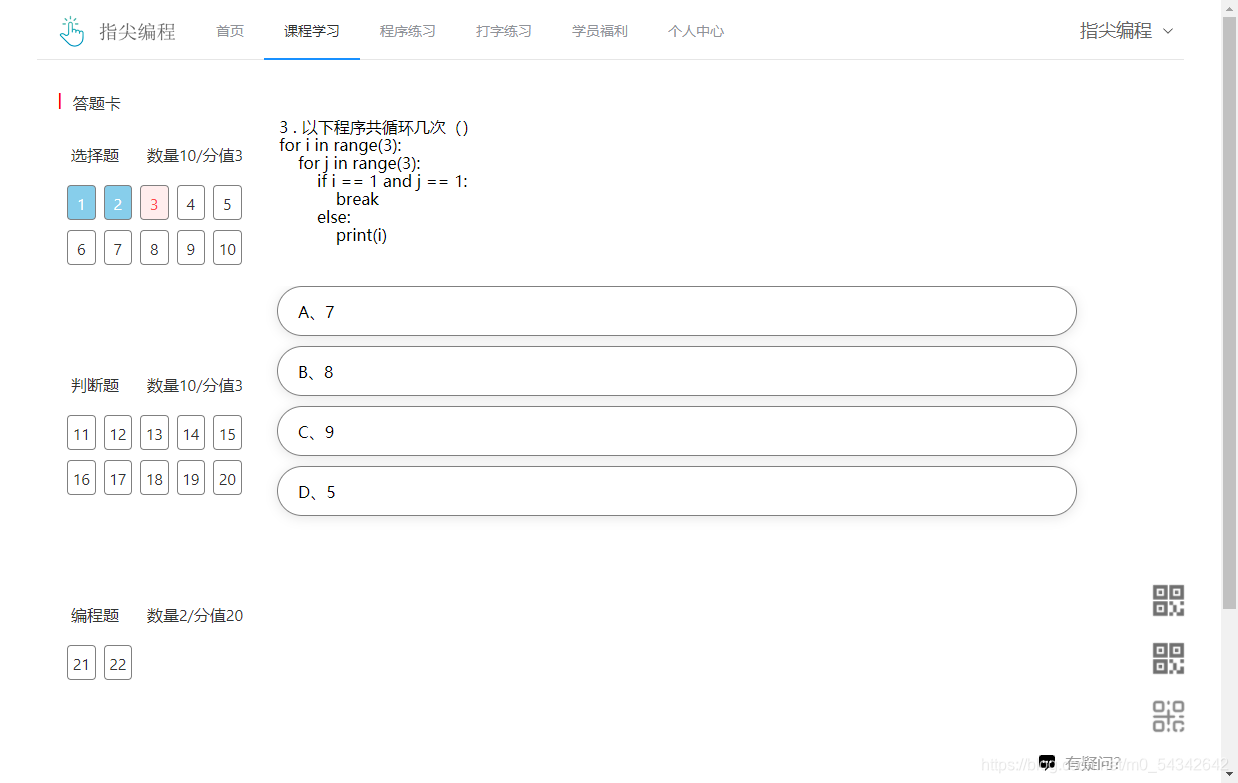Click question text 以下程序共循环几次

pos(374,127)
